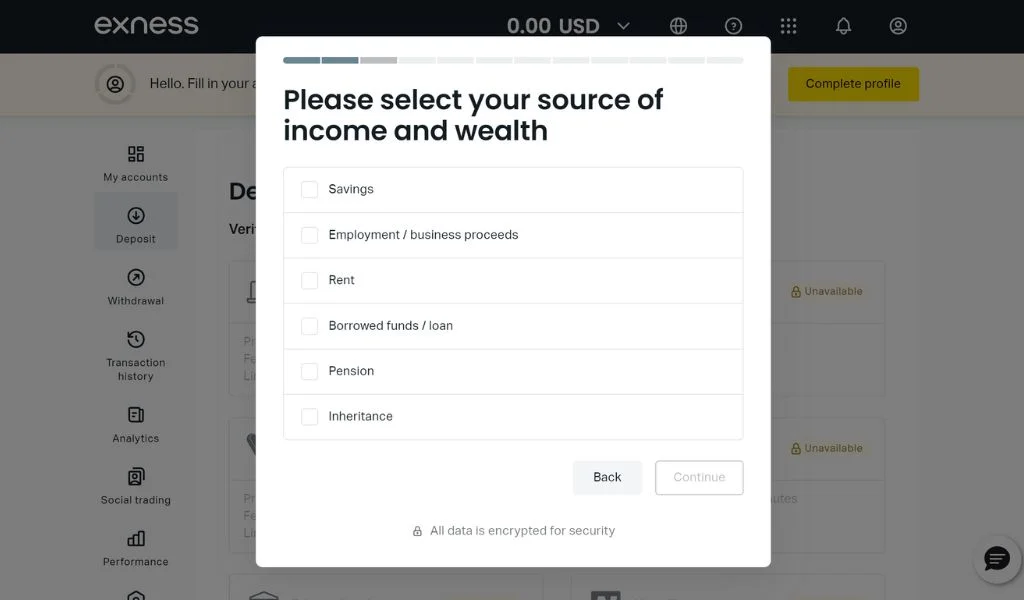Select the Pension checkbox
Viewport: 1024px width, 600px height.
[x=310, y=371]
